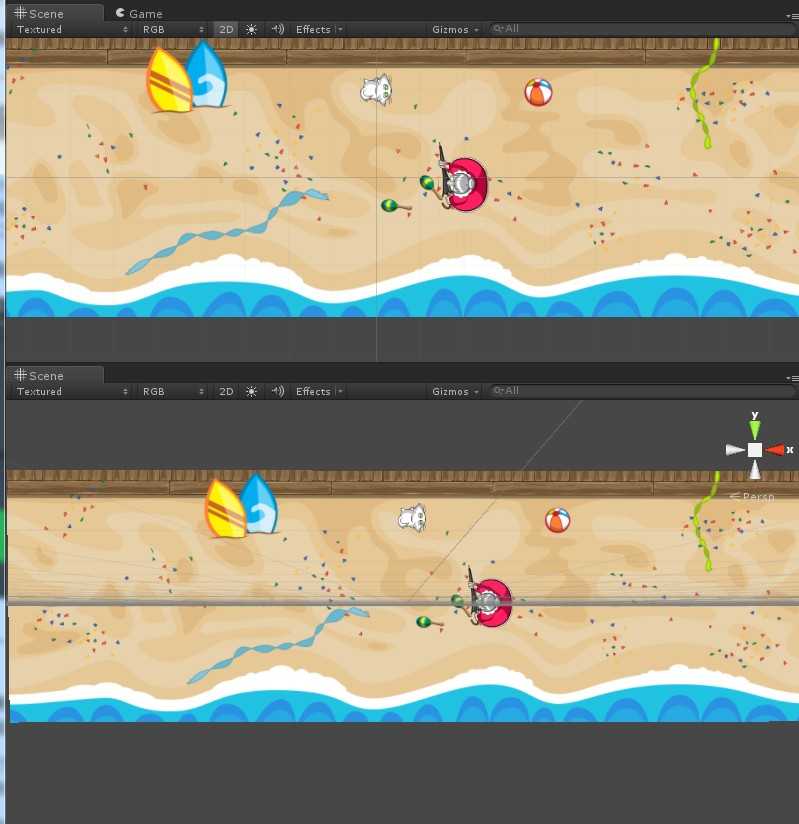Open Textured draw mode dropdown in bottom Scene view

pos(71,392)
